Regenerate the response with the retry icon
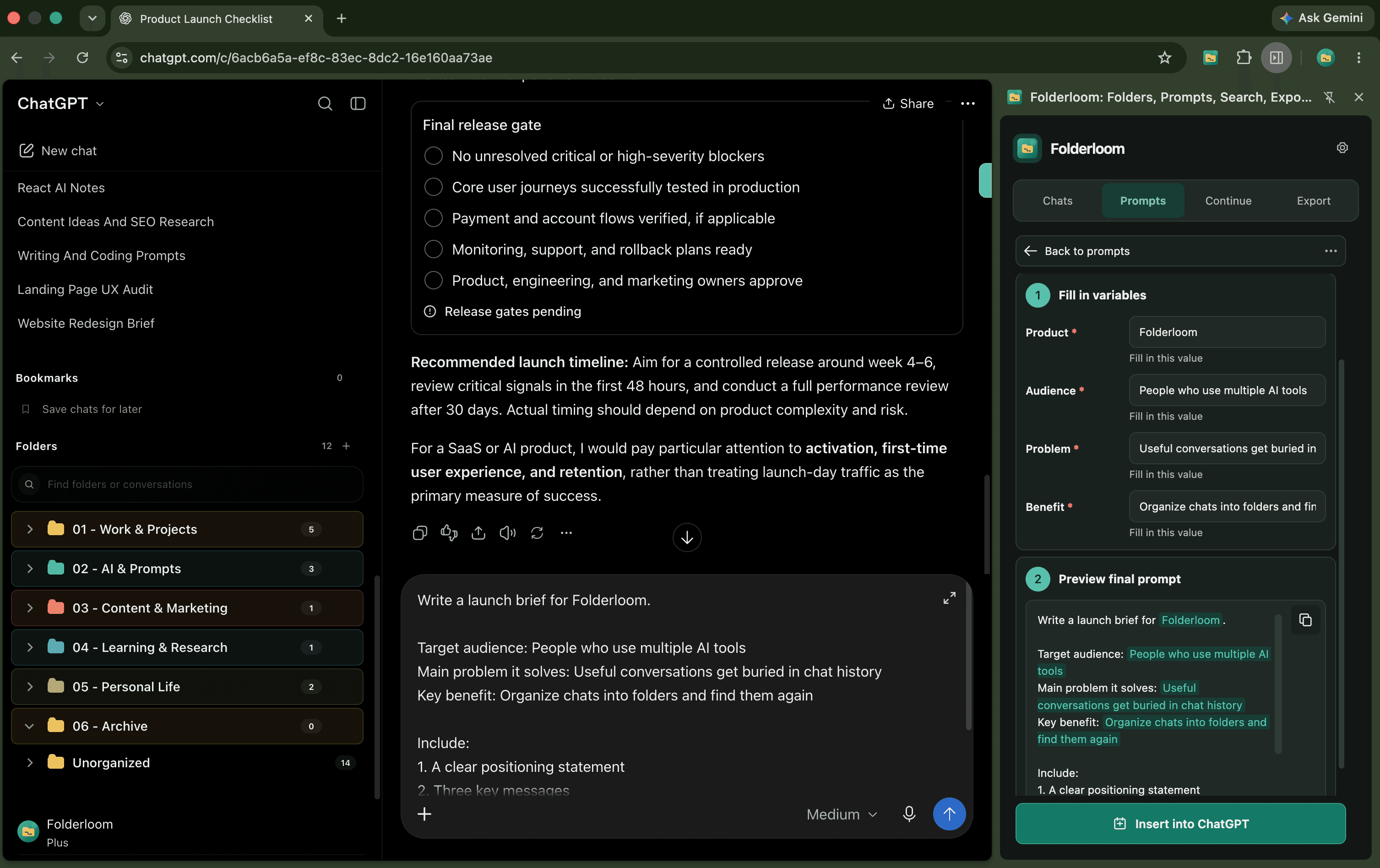This screenshot has width=1380, height=868. (537, 533)
